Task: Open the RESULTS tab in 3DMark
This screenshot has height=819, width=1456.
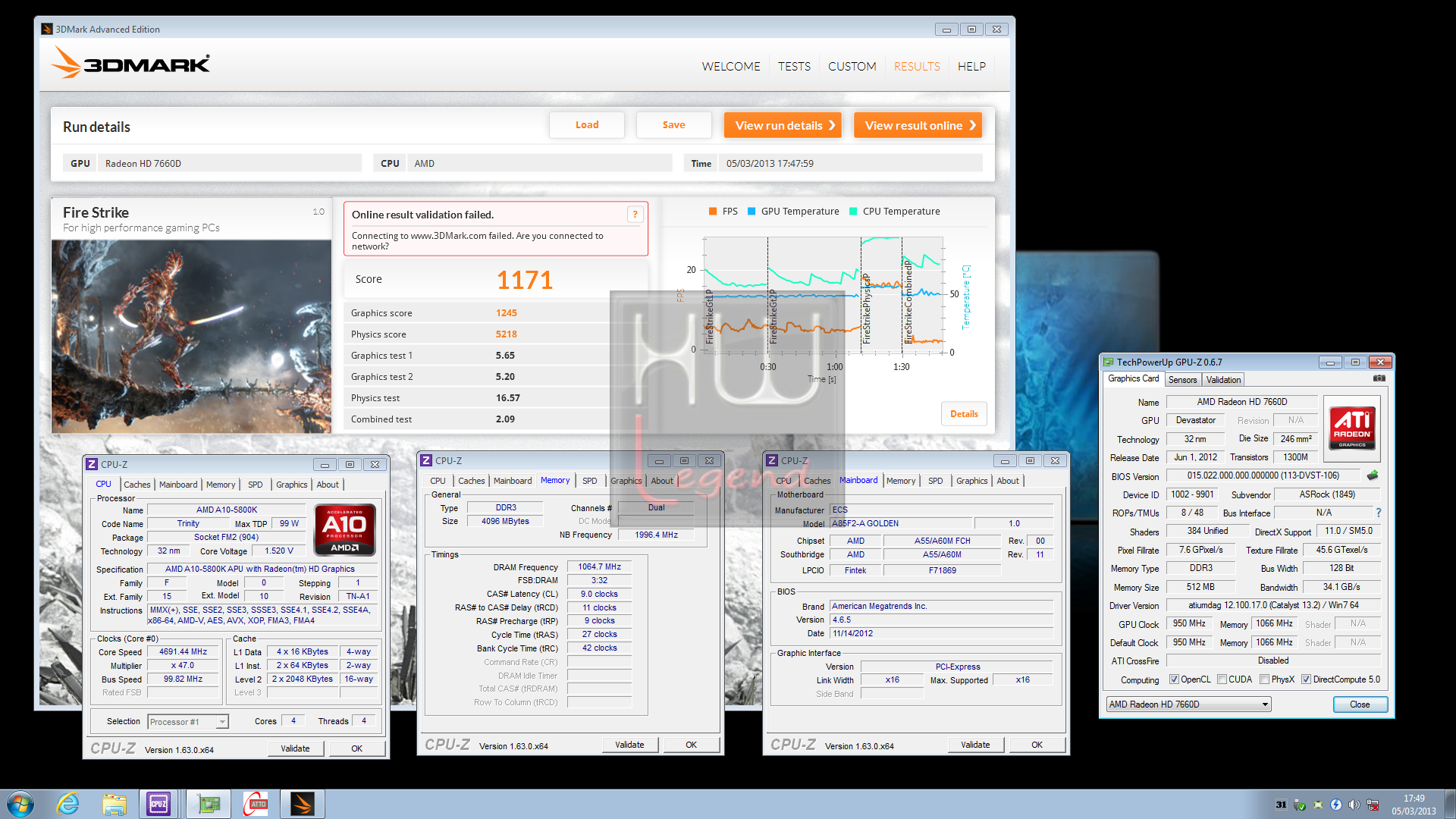Action: pyautogui.click(x=917, y=67)
